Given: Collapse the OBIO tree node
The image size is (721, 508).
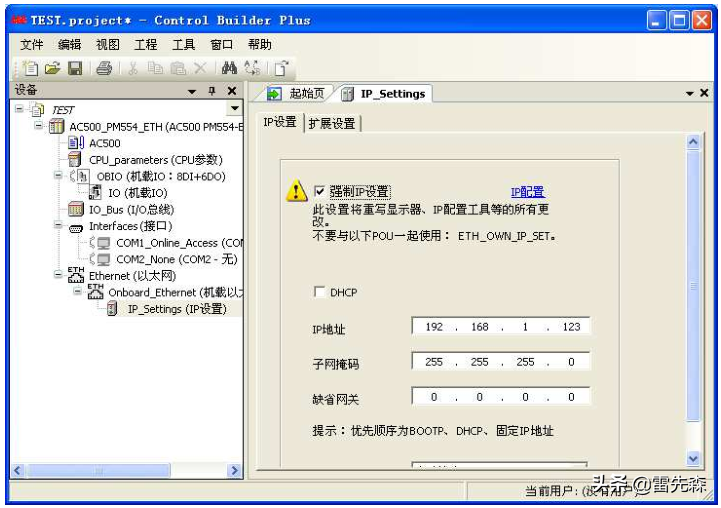Looking at the screenshot, I should (58, 177).
